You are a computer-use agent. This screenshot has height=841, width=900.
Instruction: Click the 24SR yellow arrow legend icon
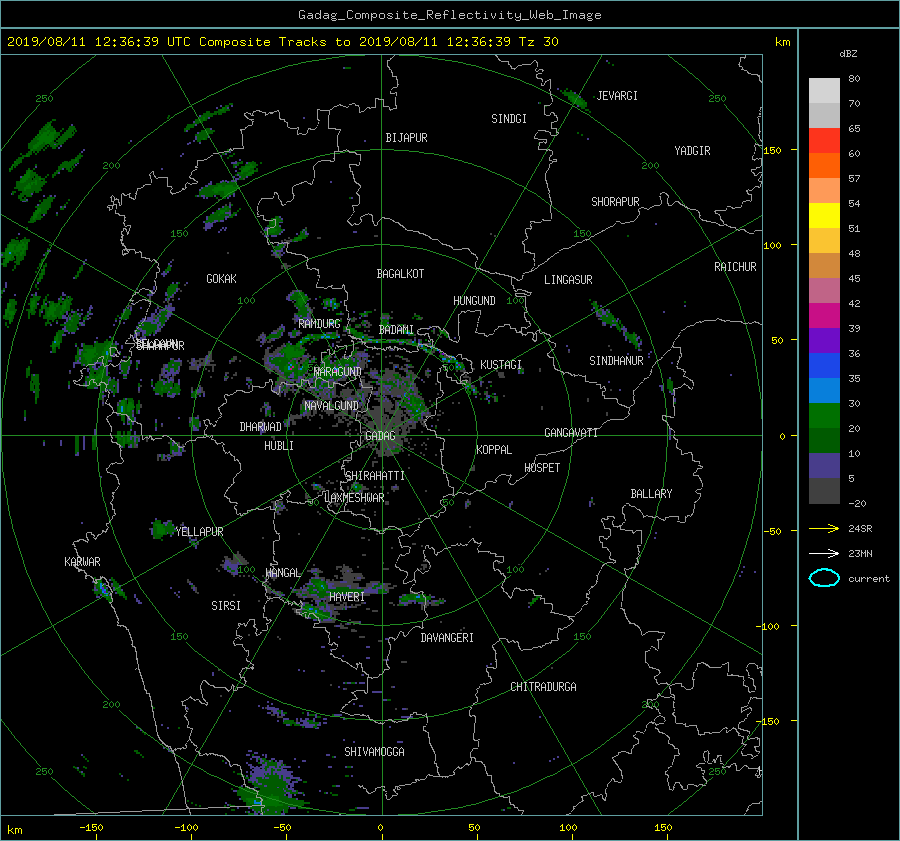[824, 528]
